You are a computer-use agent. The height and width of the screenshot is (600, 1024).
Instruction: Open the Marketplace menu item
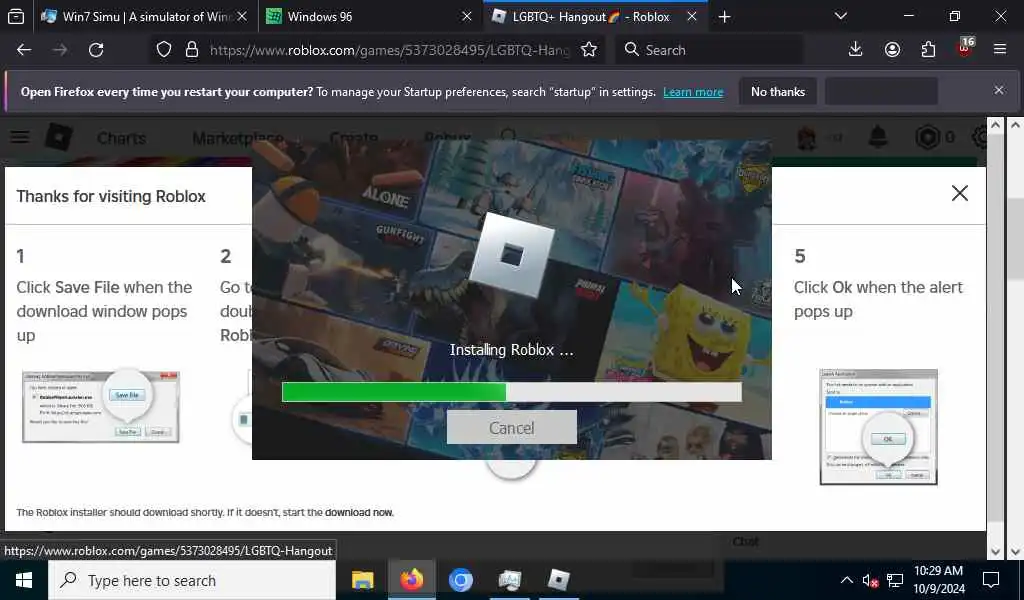coord(238,138)
